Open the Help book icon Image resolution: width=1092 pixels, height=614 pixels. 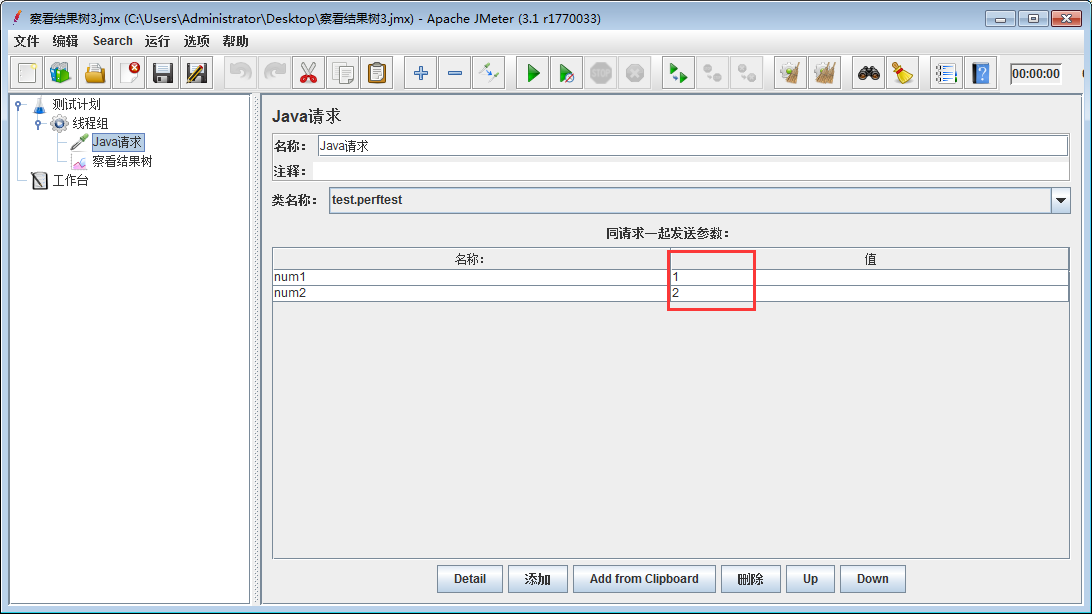[x=981, y=73]
